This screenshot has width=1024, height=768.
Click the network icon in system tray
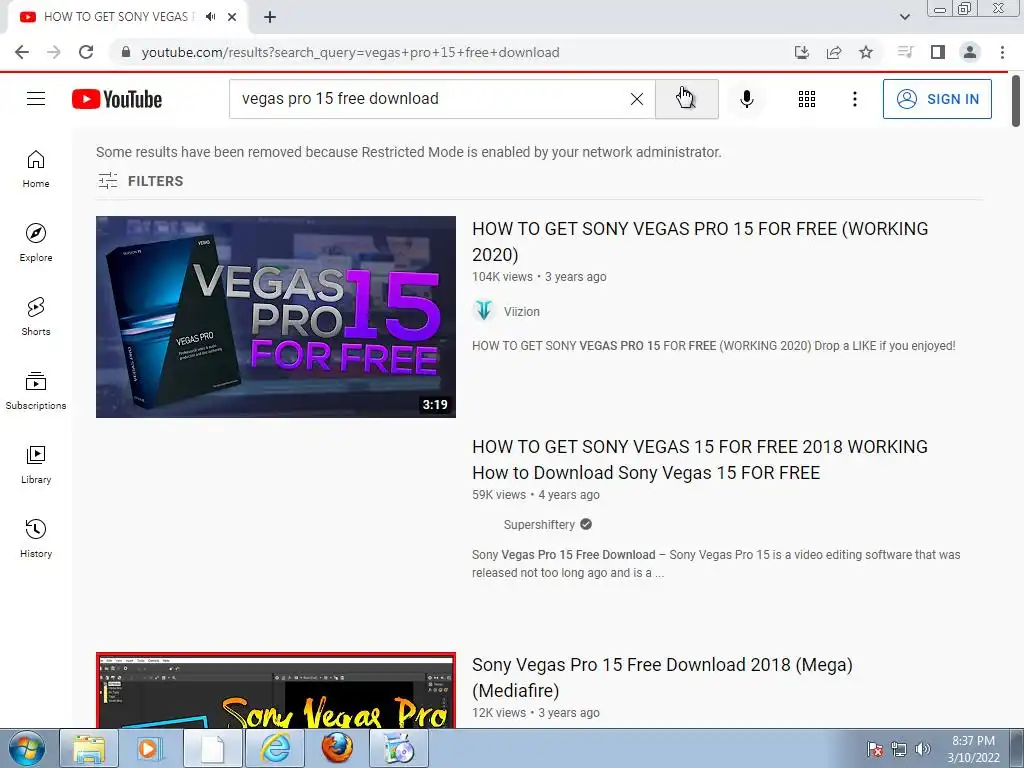pos(899,749)
